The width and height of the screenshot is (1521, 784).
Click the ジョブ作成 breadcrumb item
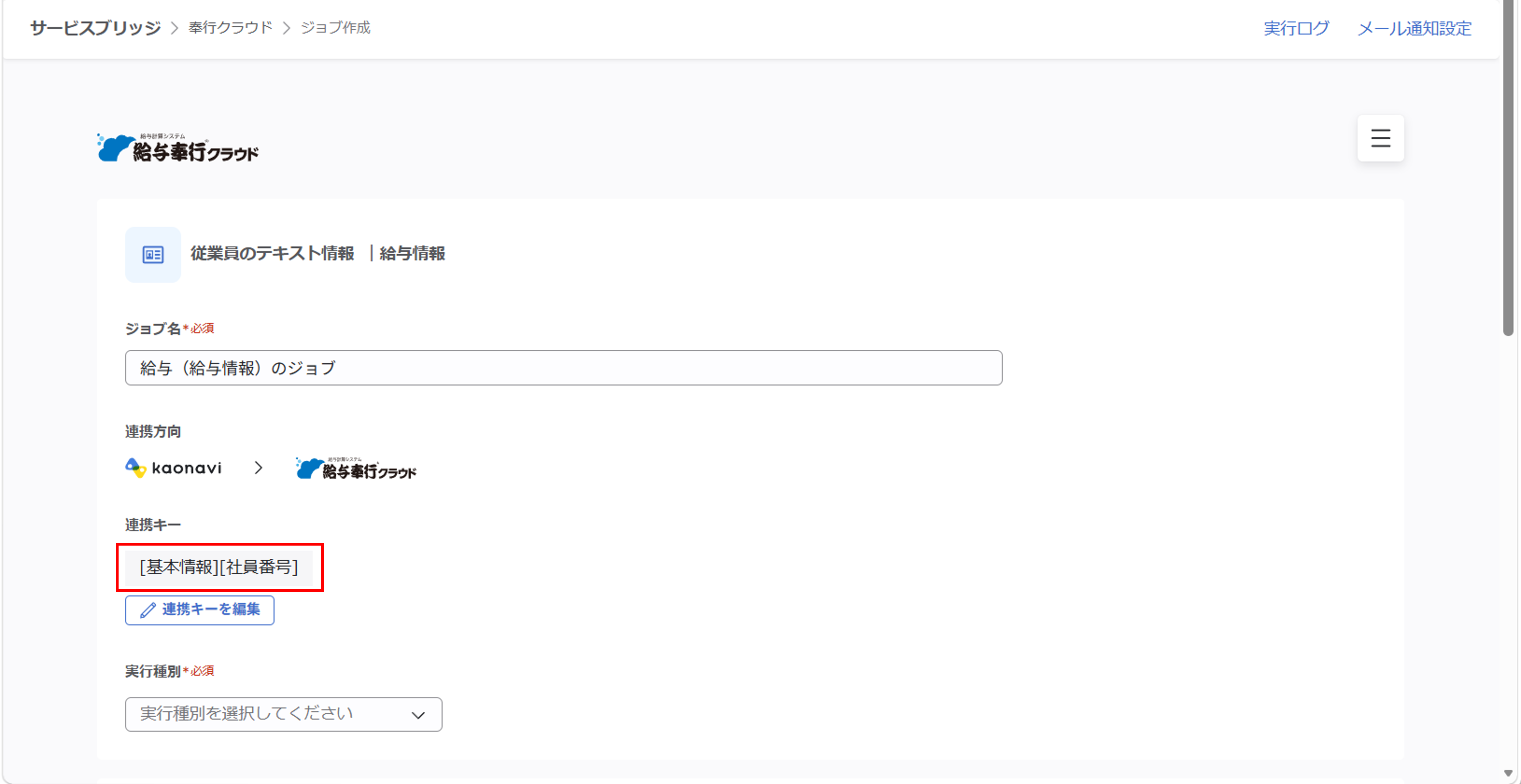click(x=335, y=28)
